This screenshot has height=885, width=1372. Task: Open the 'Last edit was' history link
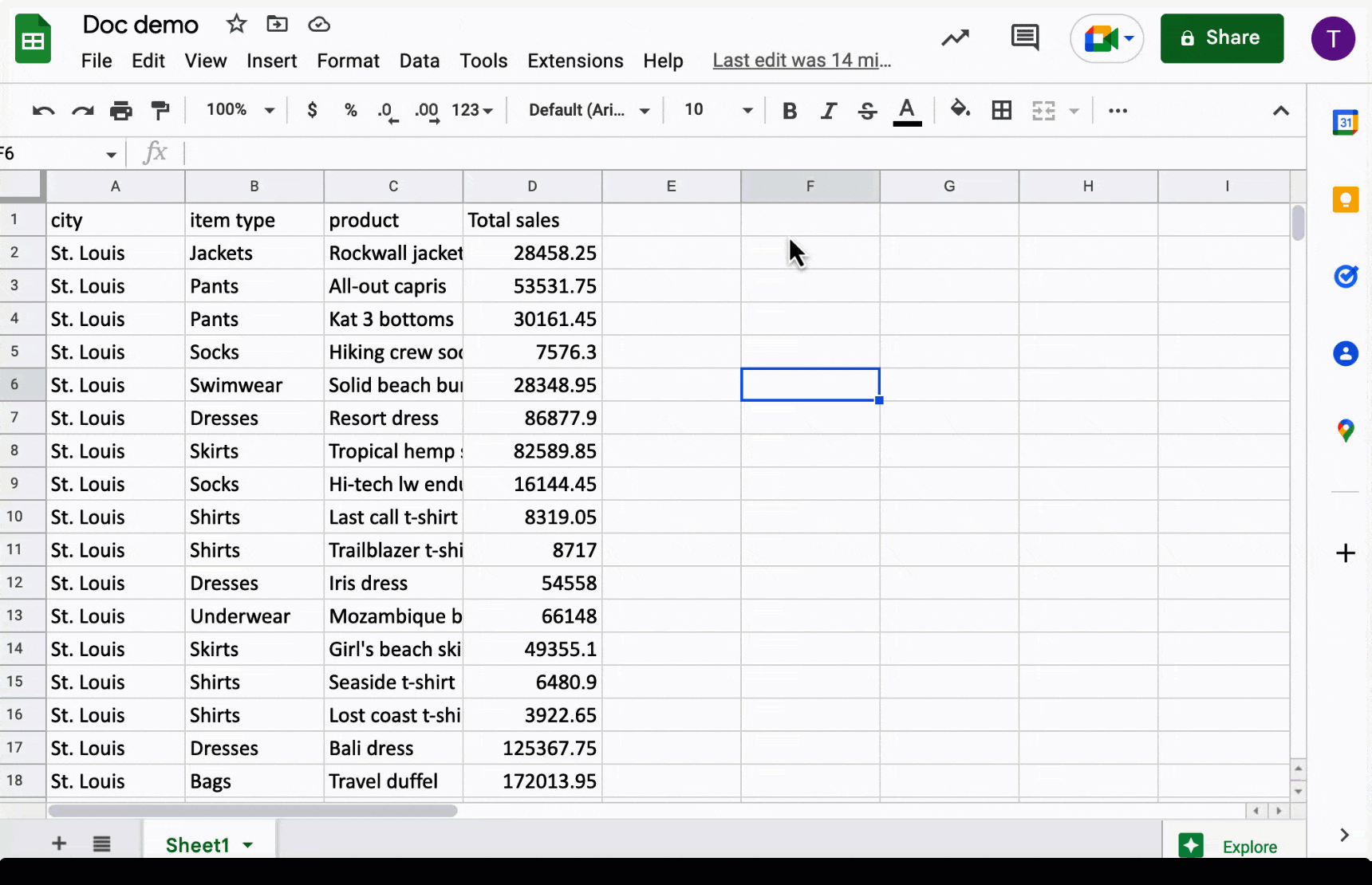(x=801, y=61)
